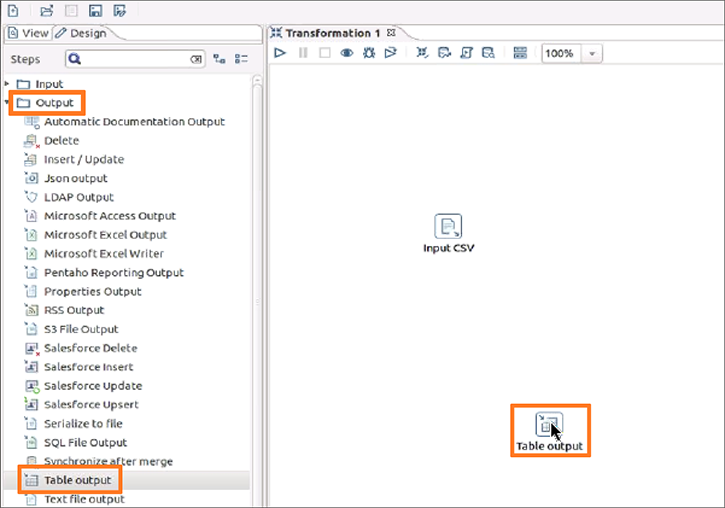Click the steps panel vertical scrollbar
This screenshot has width=725, height=508.
[257, 291]
